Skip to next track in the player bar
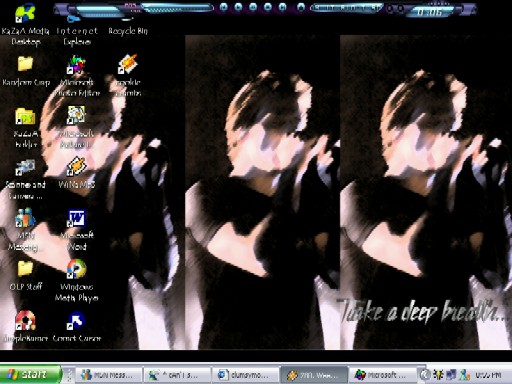512x384 pixels. coord(282,7)
